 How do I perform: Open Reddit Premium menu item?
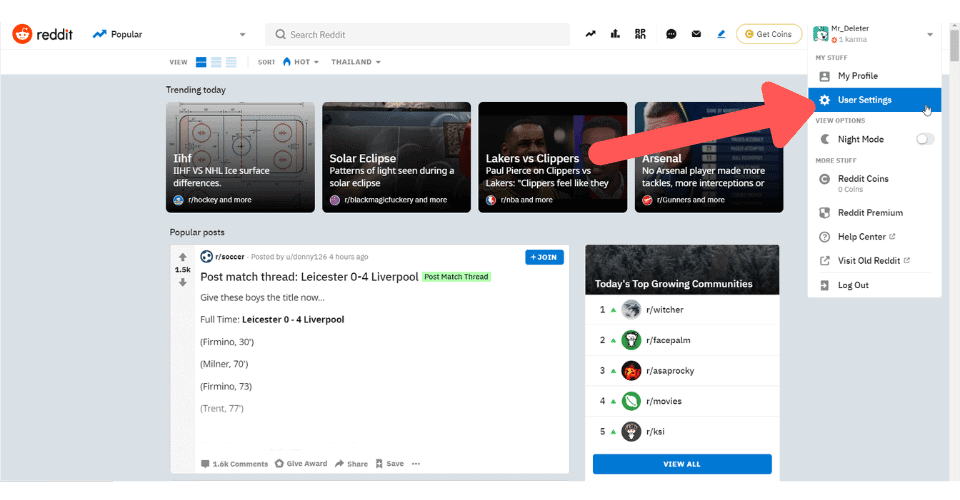(874, 212)
